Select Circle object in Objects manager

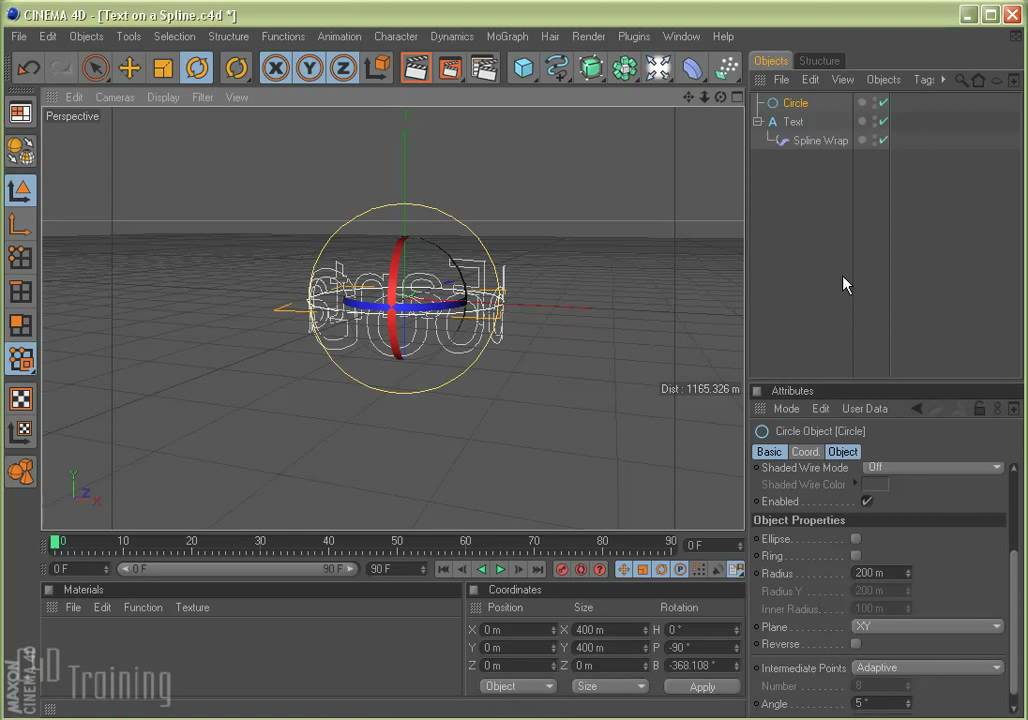pos(795,103)
